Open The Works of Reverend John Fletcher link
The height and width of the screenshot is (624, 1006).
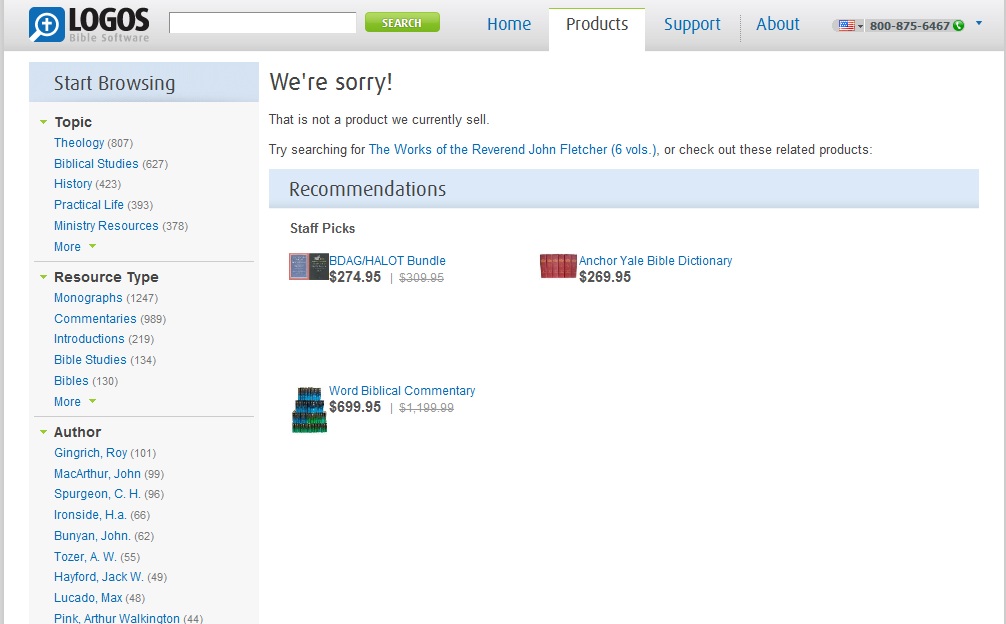(x=513, y=149)
